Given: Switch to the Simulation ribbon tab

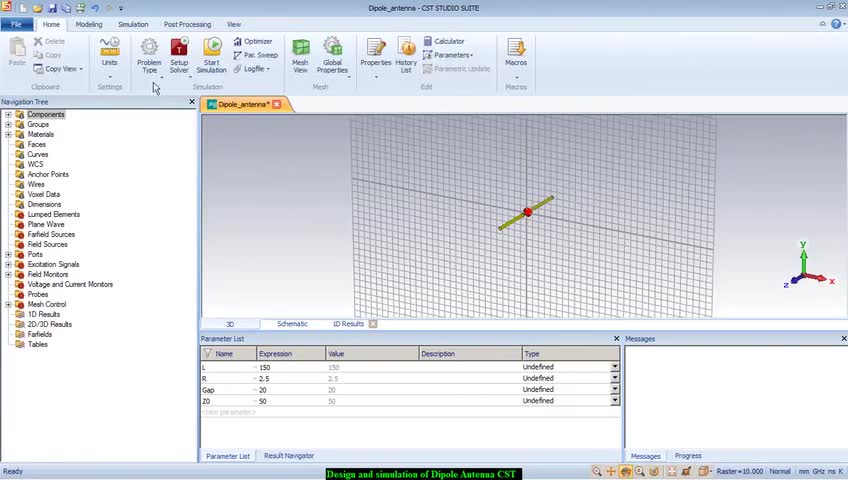Looking at the screenshot, I should (133, 24).
